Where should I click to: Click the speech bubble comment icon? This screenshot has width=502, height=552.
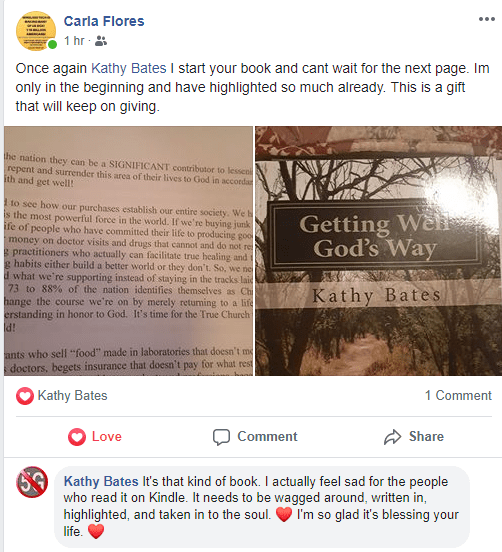click(x=221, y=437)
